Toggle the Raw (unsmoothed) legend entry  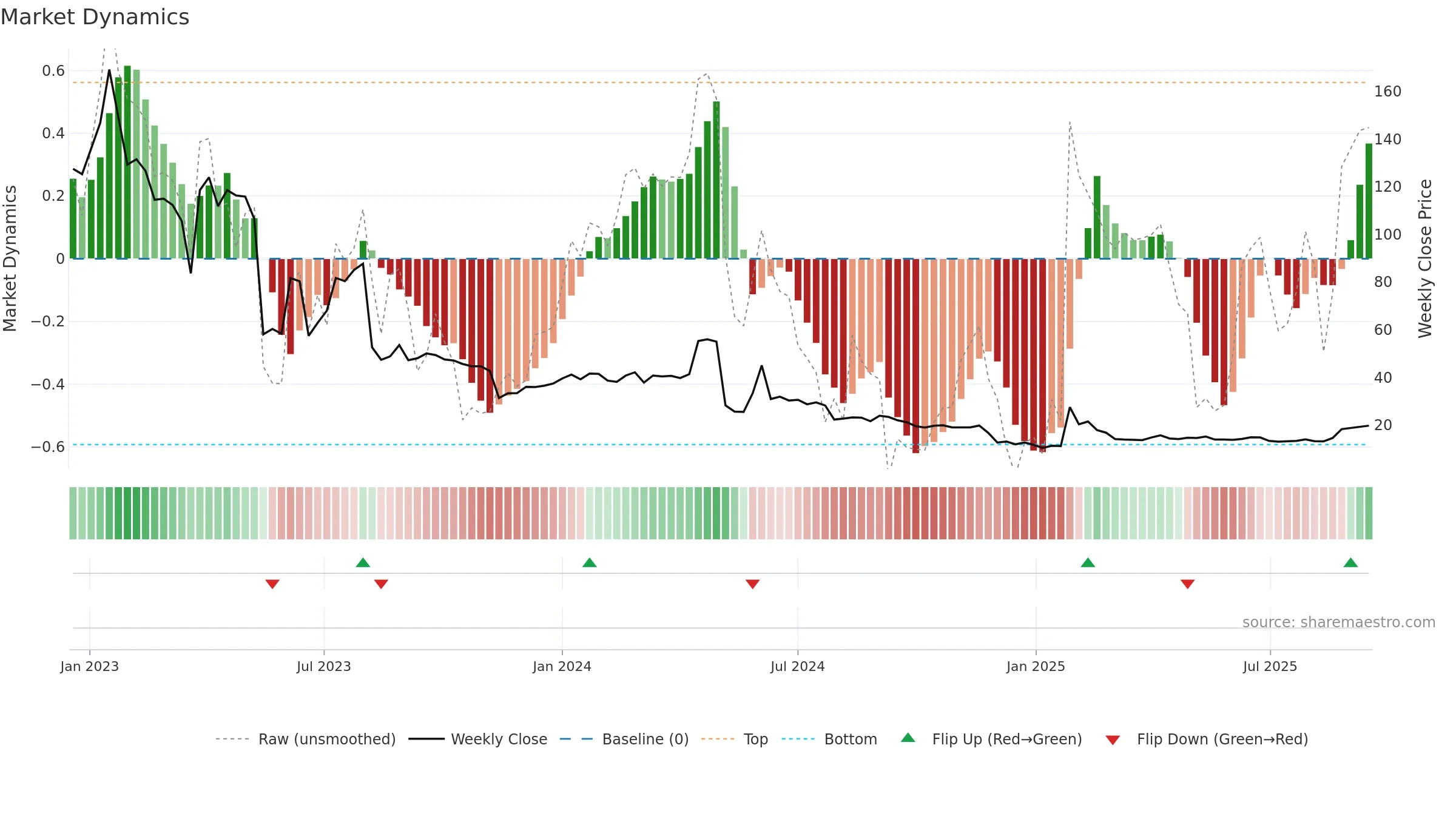305,739
